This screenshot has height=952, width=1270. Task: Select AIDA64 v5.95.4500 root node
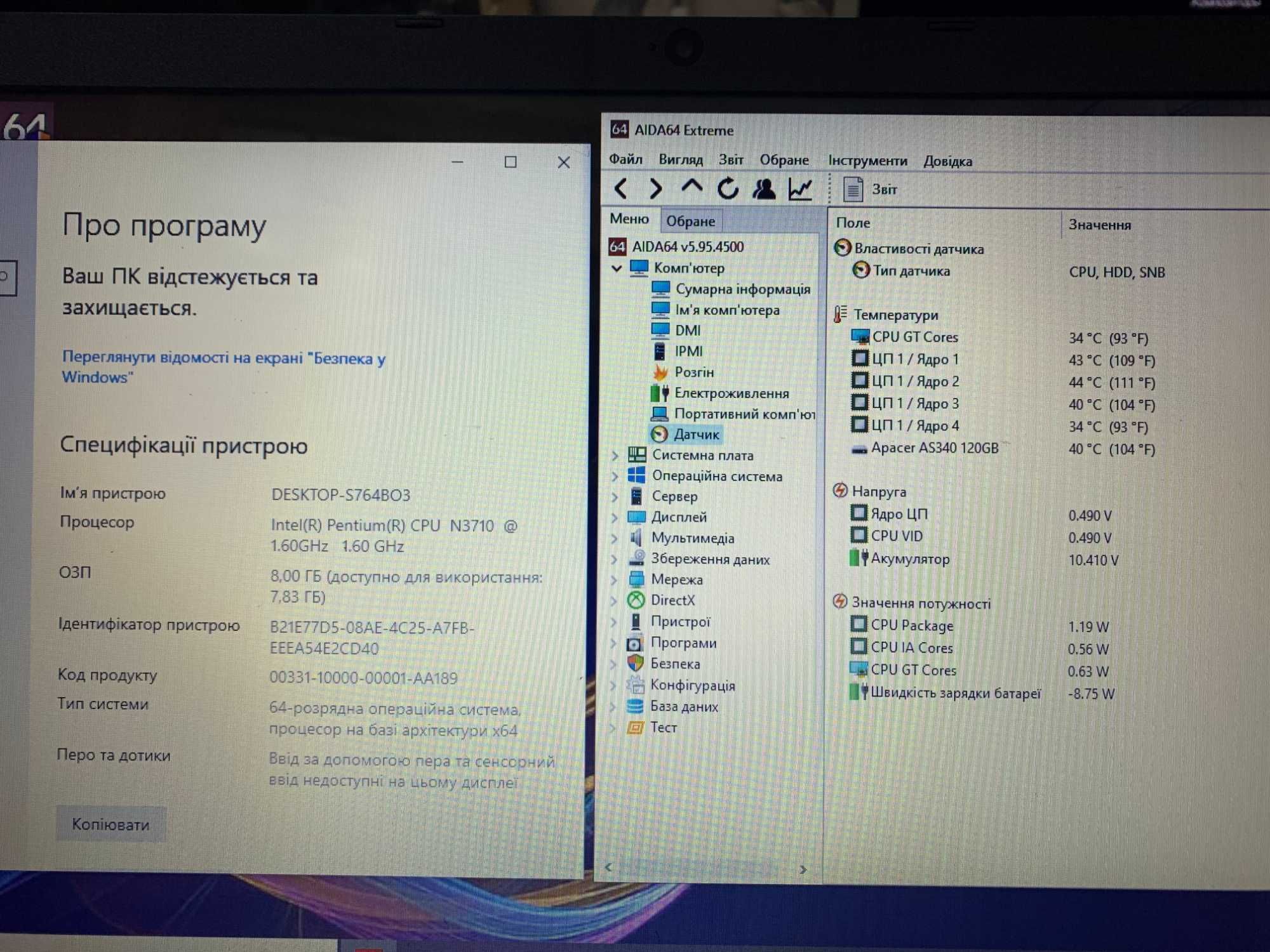[x=676, y=246]
